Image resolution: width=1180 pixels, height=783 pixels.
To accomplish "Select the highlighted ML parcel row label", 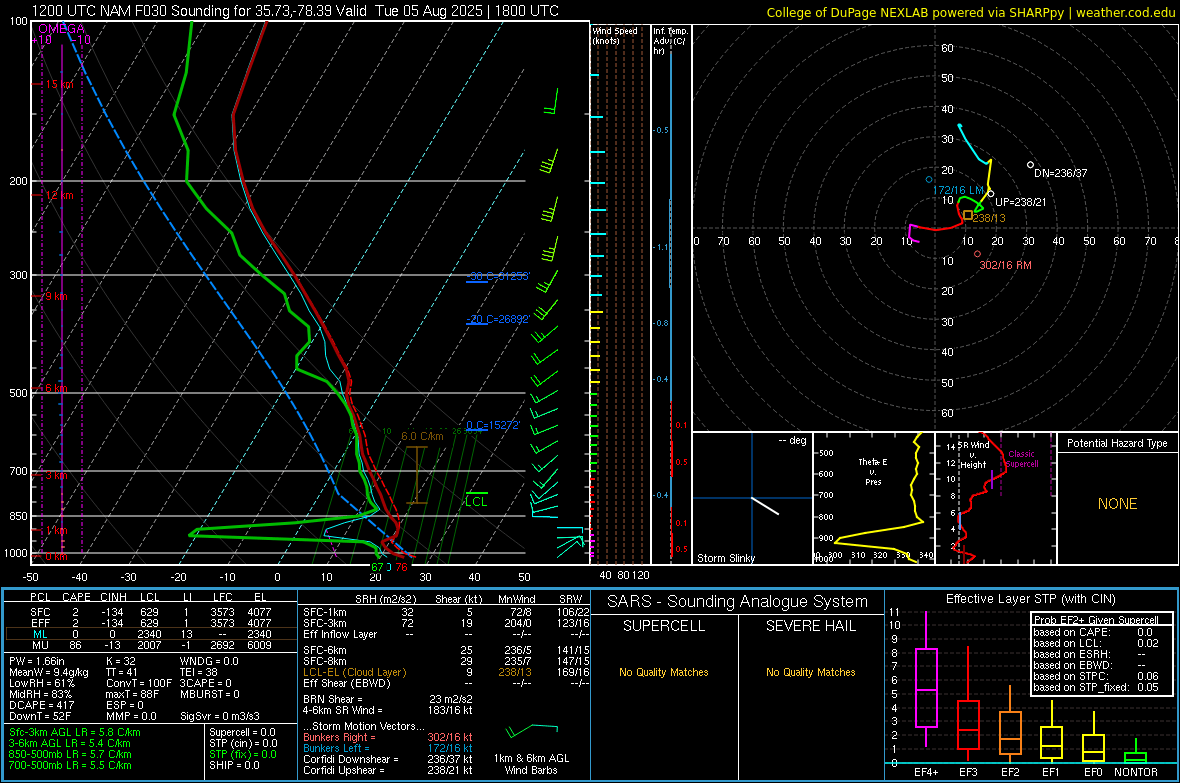I will pyautogui.click(x=40, y=635).
